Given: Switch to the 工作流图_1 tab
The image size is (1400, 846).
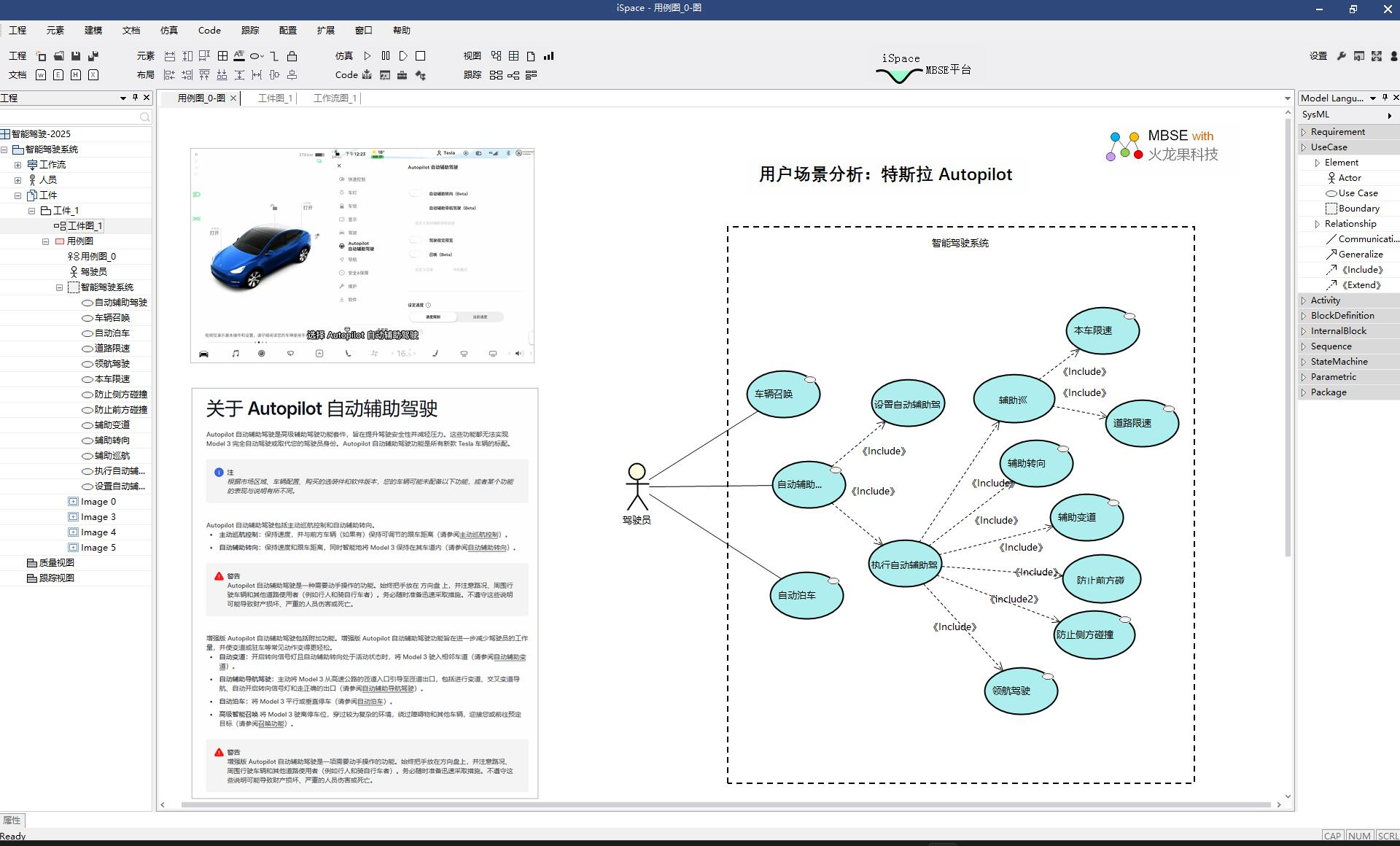Looking at the screenshot, I should [335, 98].
